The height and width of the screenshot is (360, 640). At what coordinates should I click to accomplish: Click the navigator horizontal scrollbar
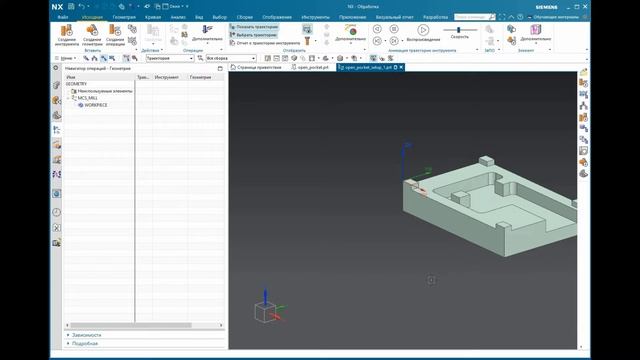pos(131,325)
